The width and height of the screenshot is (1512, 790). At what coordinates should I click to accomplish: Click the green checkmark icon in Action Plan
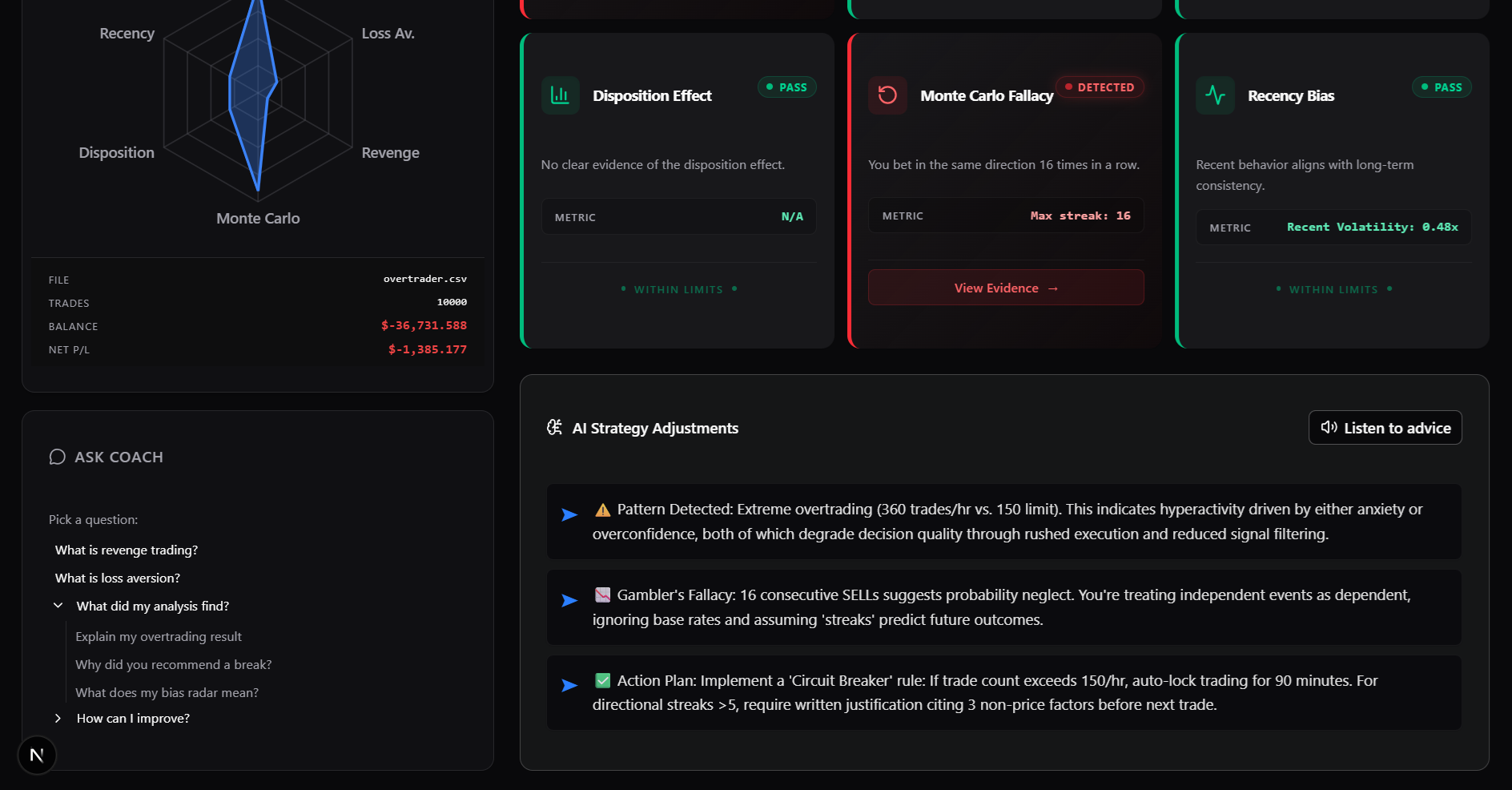tap(603, 680)
